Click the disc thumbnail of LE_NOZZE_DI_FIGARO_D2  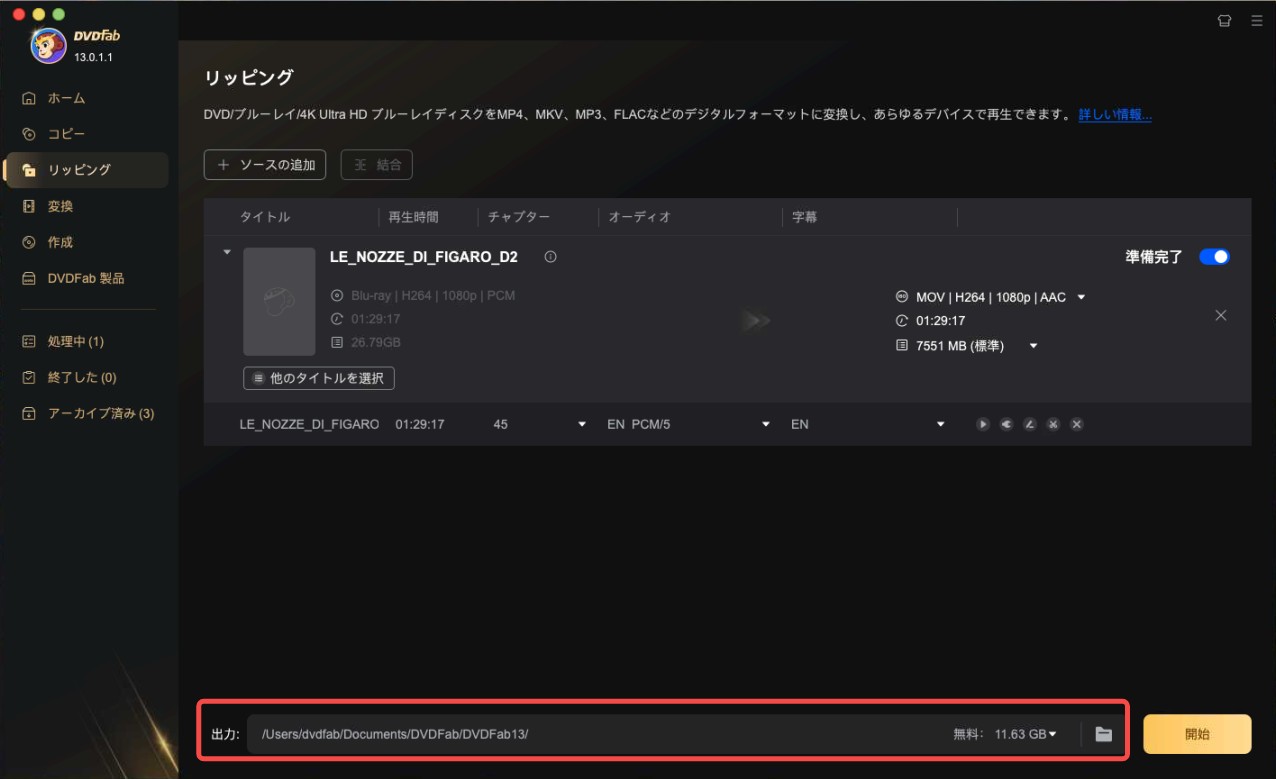[279, 302]
